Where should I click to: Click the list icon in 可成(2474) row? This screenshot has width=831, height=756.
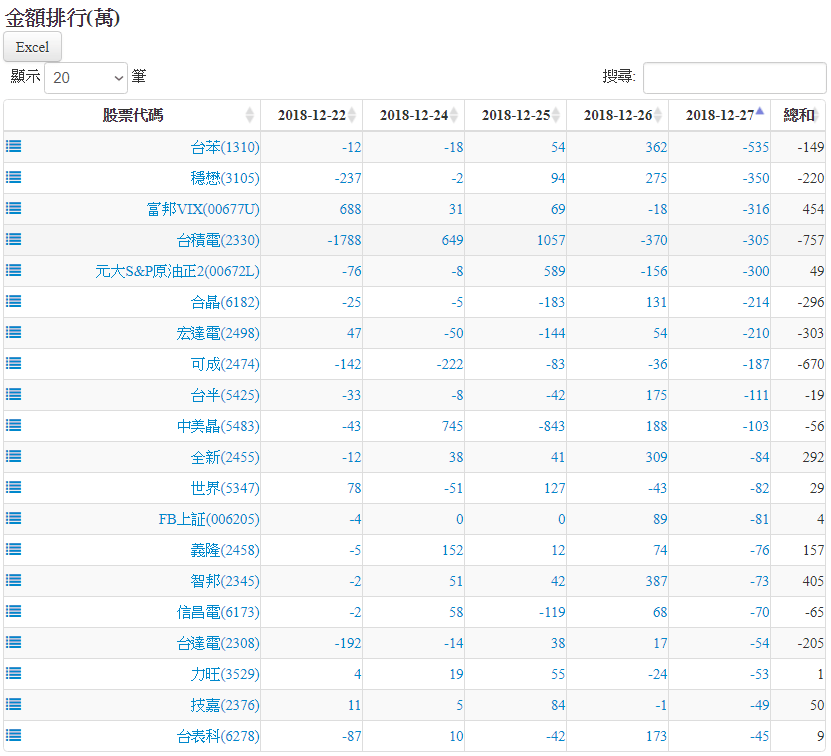coord(13,363)
